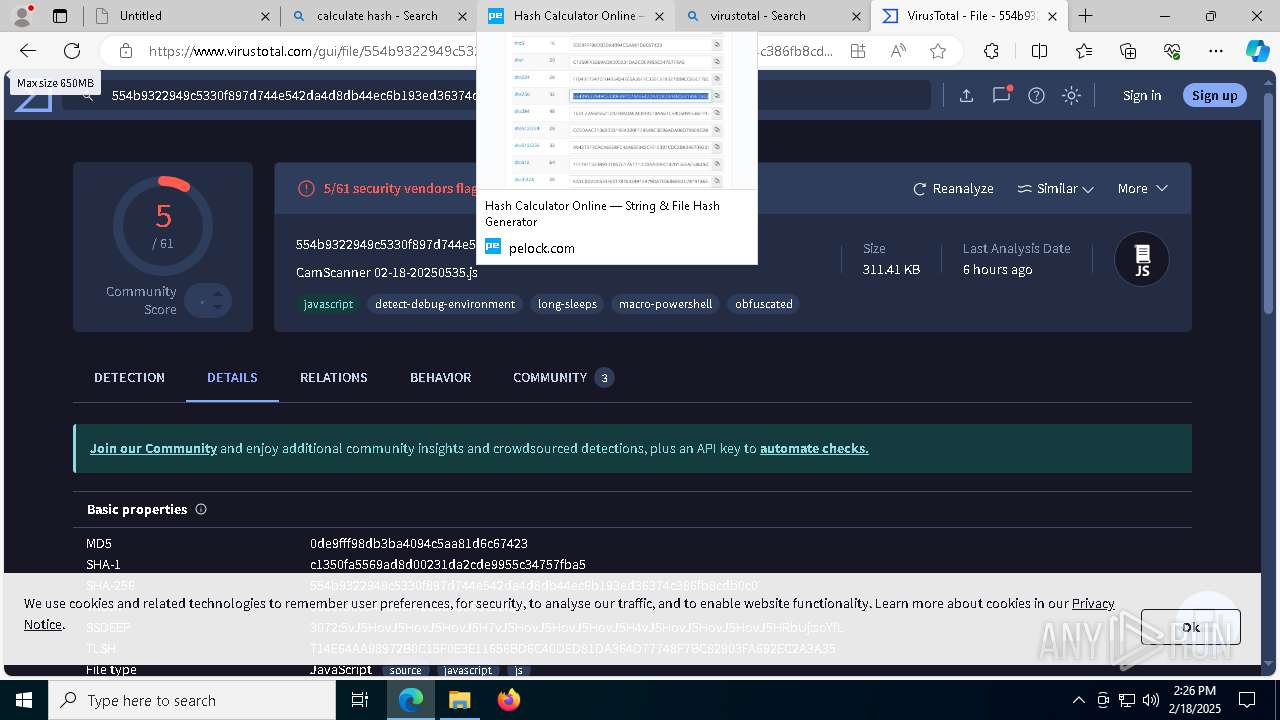Open the Edge profile icon
Viewport: 1280px width, 720px height.
click(22, 16)
